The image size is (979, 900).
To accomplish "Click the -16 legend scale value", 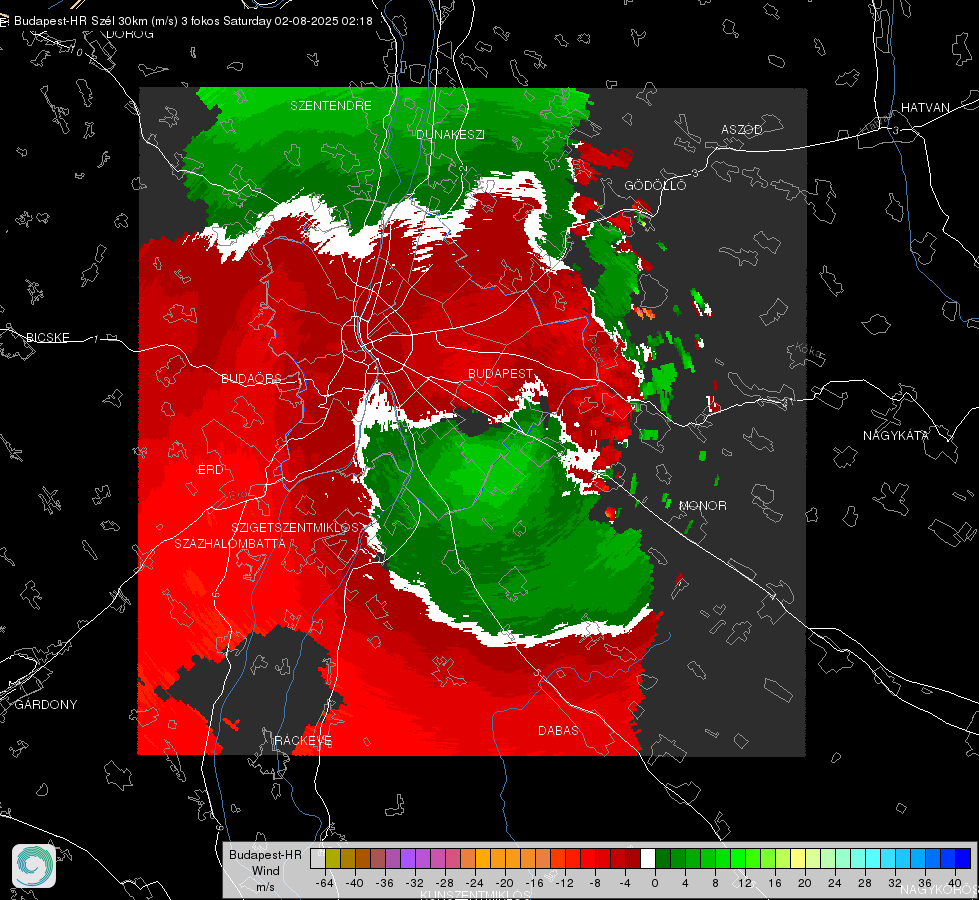I will point(534,883).
